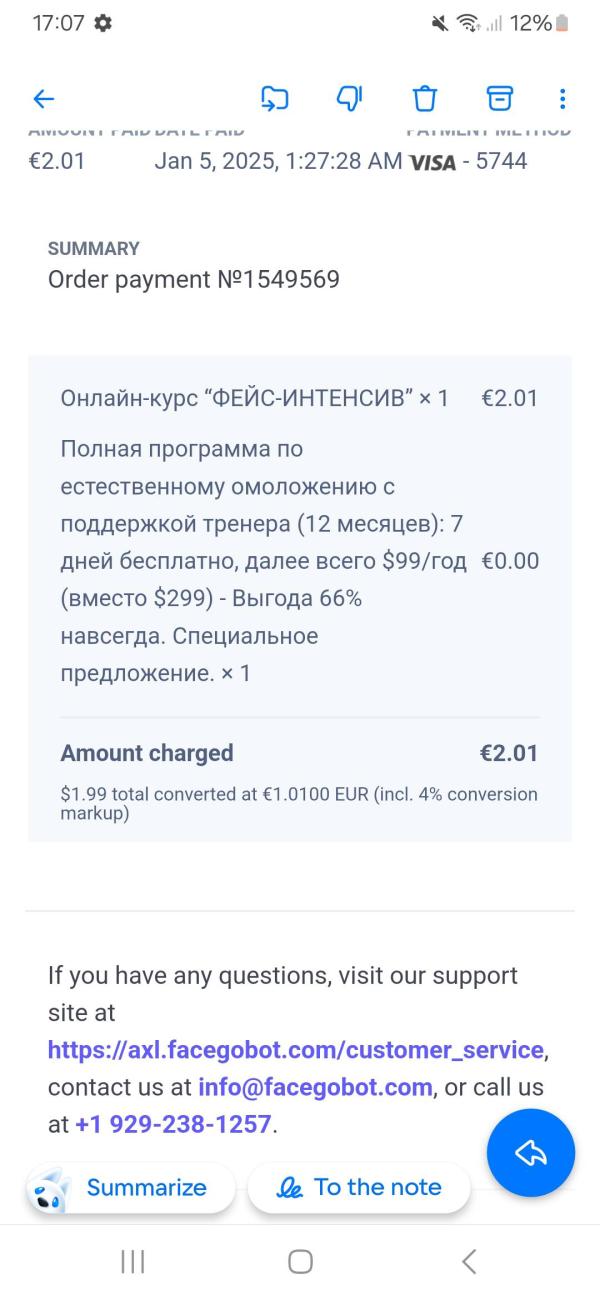Tap the Summarize assistant button

(131, 1187)
